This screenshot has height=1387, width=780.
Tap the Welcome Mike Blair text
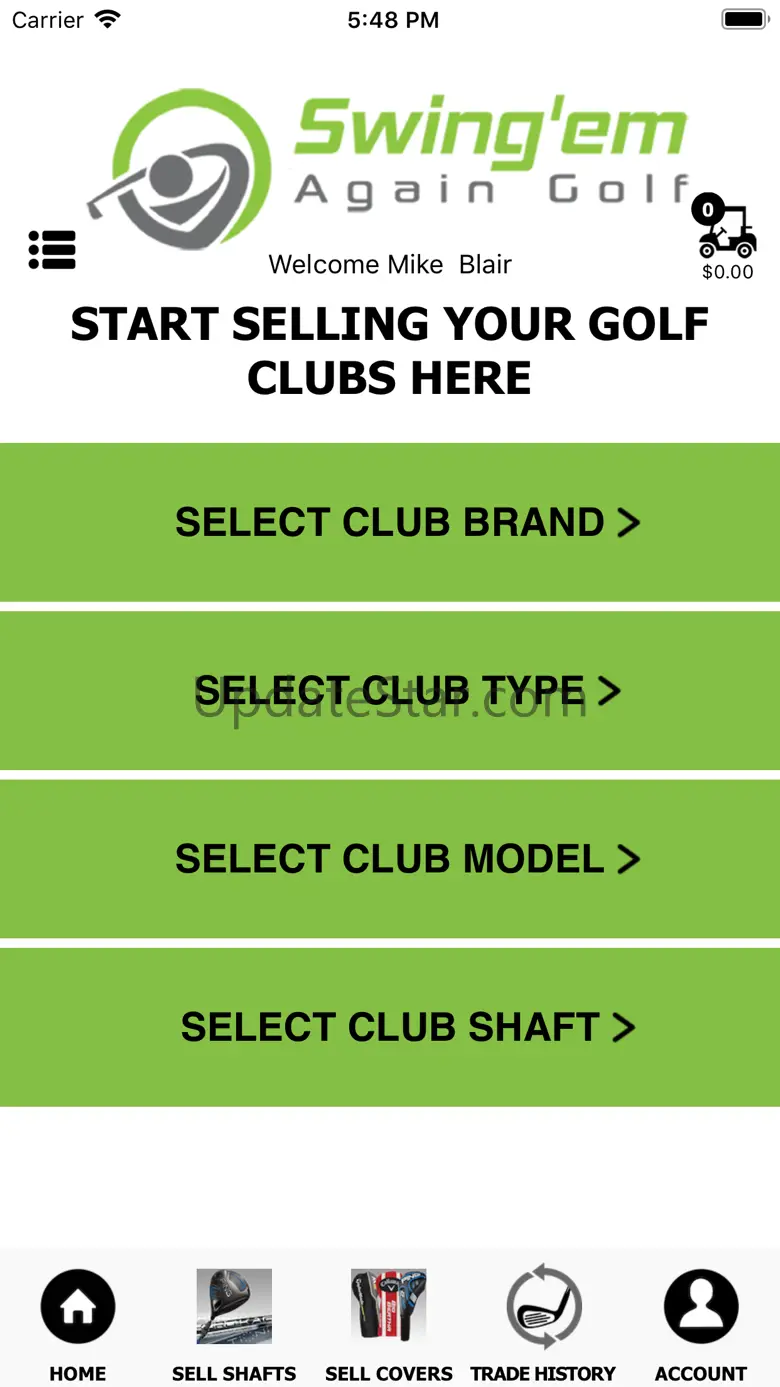390,265
